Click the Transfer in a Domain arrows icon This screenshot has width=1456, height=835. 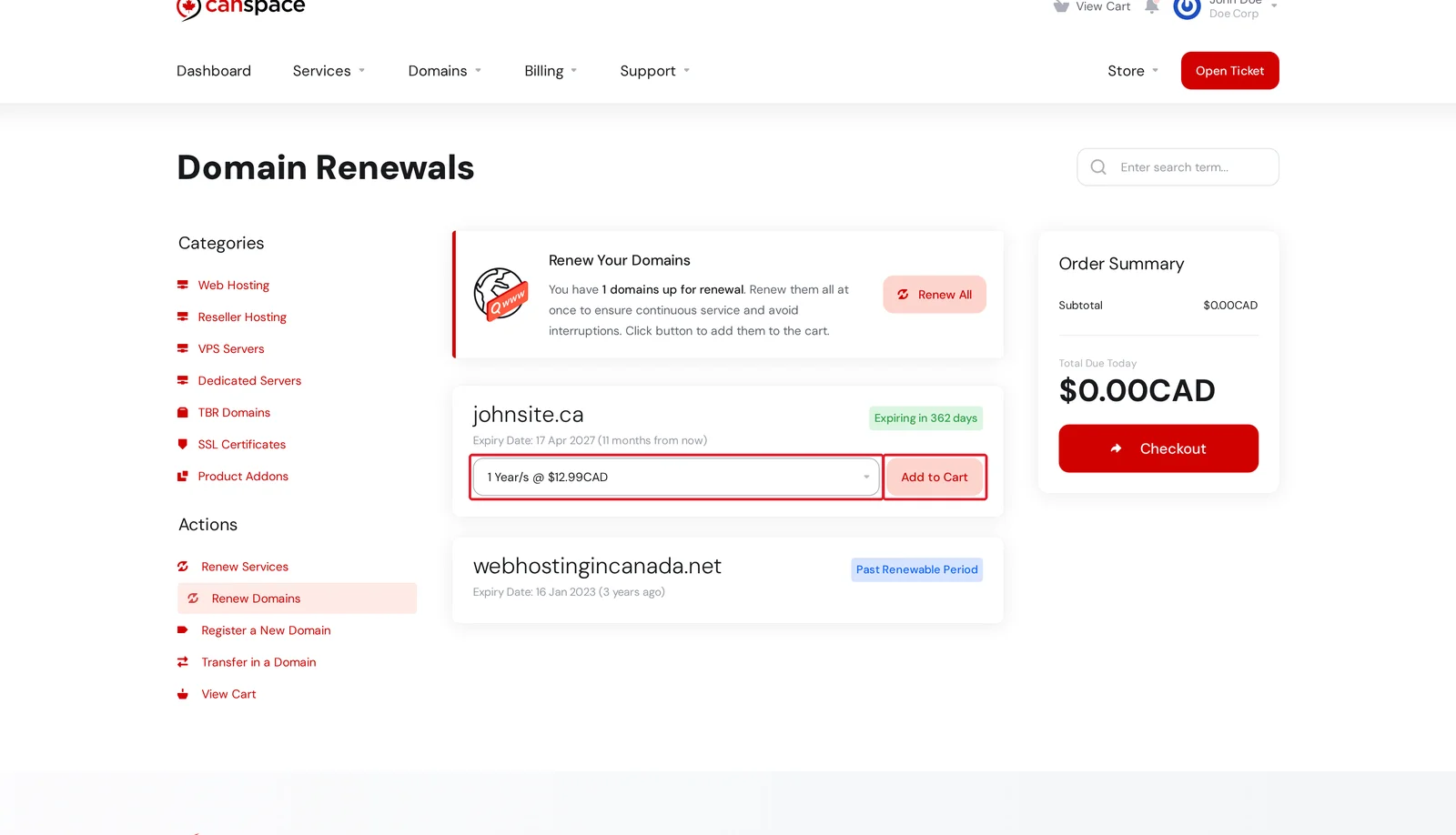[x=183, y=661]
